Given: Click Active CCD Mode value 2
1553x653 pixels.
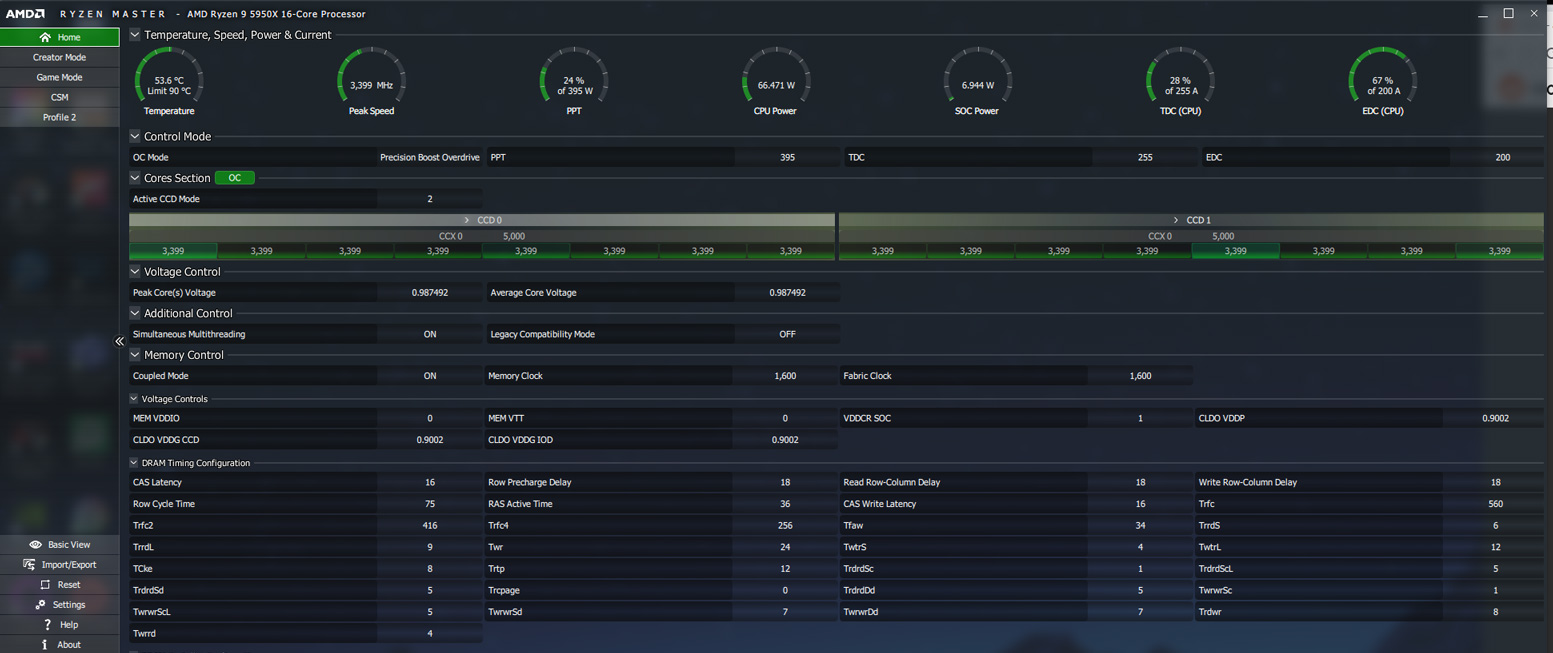Looking at the screenshot, I should 430,199.
